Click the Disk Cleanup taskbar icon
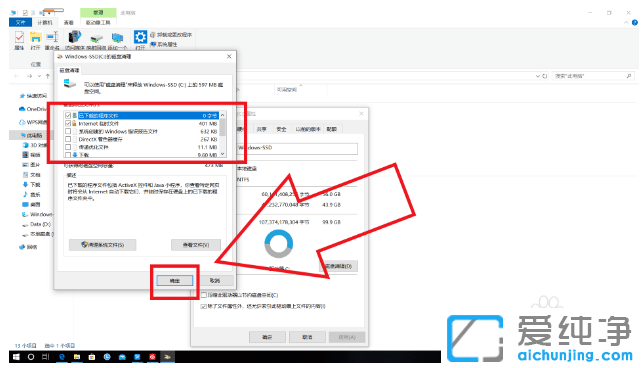Image resolution: width=641 pixels, height=368 pixels. (x=167, y=357)
